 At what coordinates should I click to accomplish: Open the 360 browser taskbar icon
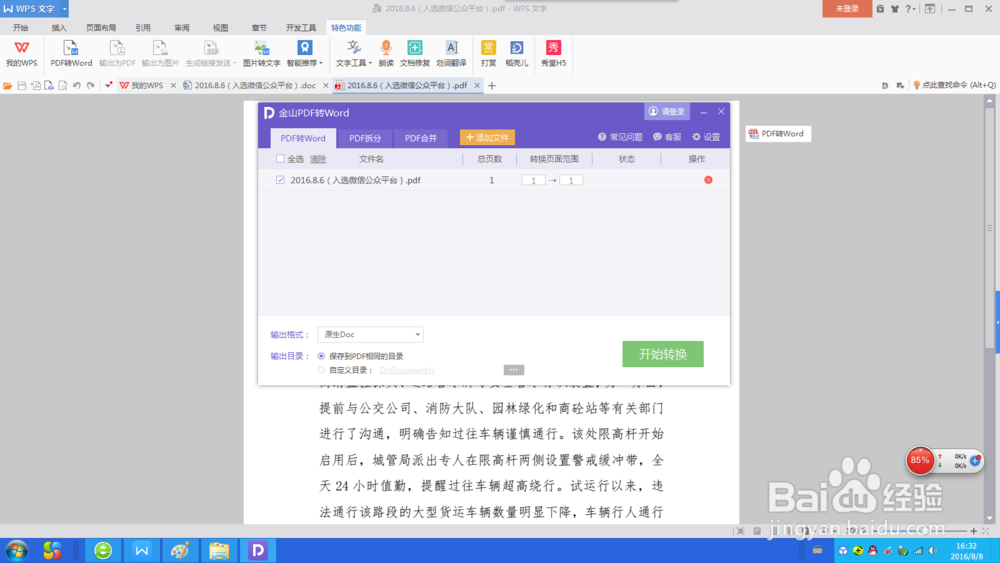coord(103,550)
